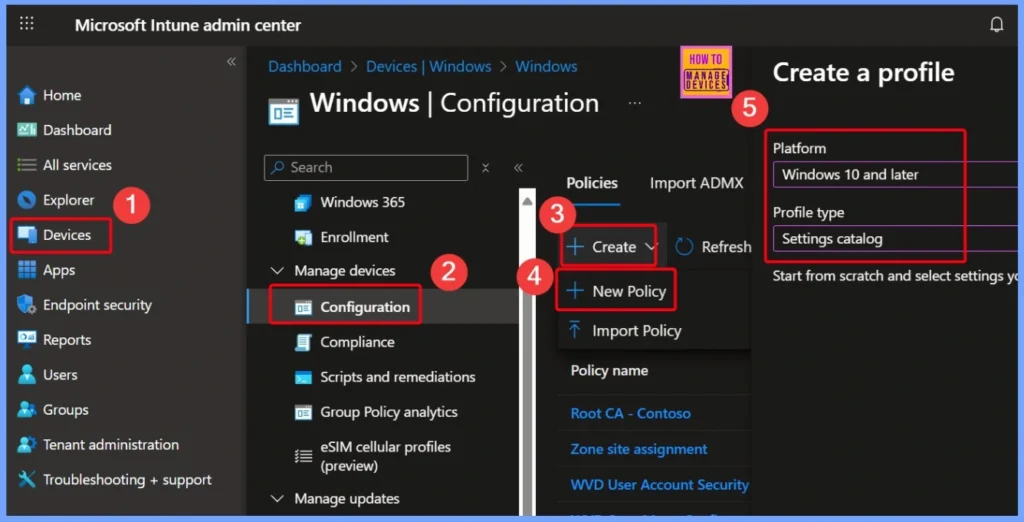Open Scripts and remediations entry
Screen dimensions: 1024x522
tap(397, 377)
